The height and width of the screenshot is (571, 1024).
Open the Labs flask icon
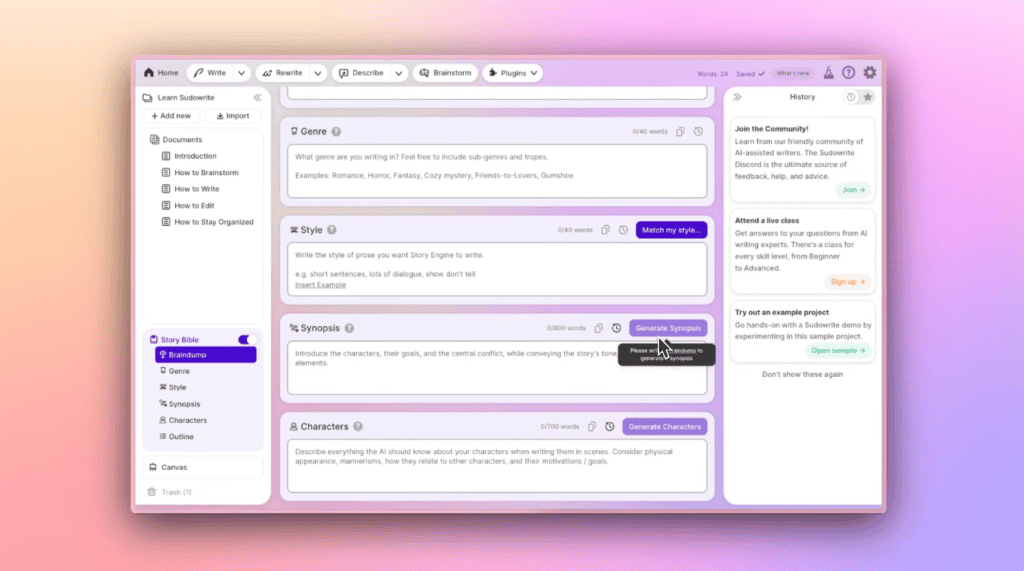pyautogui.click(x=828, y=73)
